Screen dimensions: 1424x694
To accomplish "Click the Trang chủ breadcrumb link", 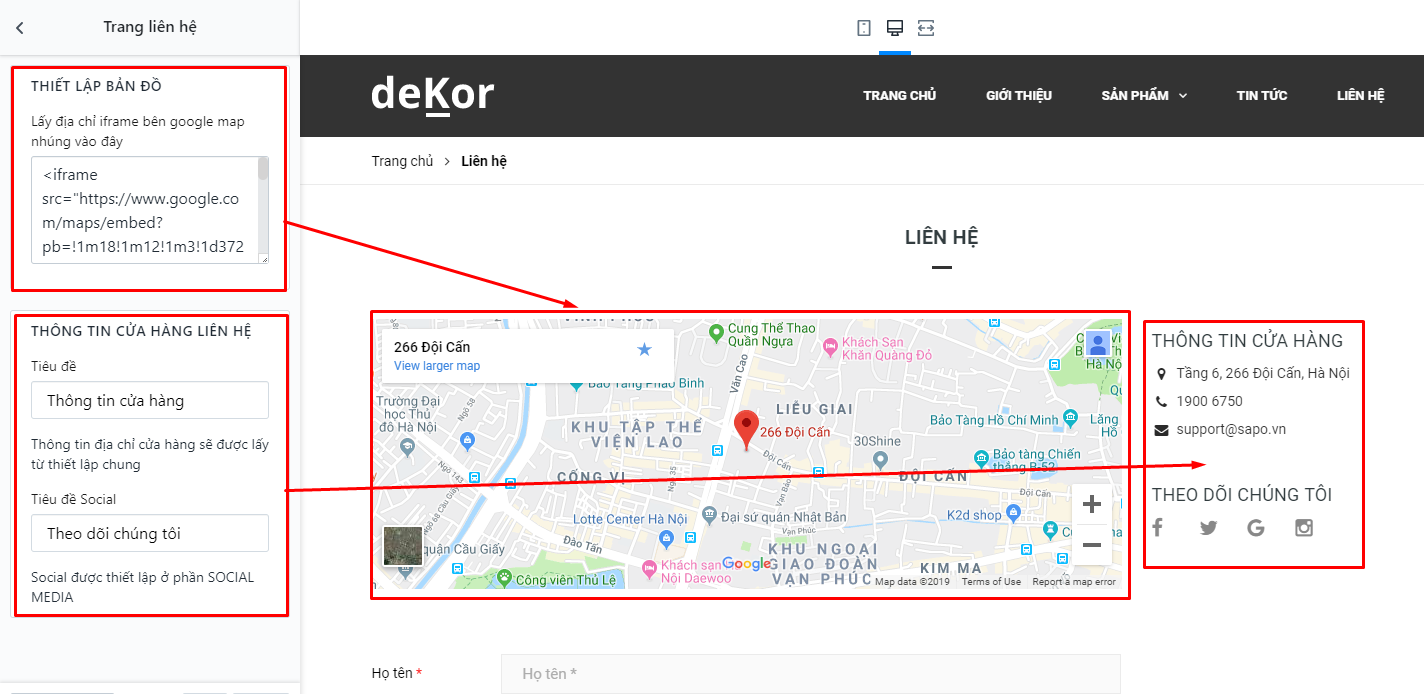I will [402, 161].
